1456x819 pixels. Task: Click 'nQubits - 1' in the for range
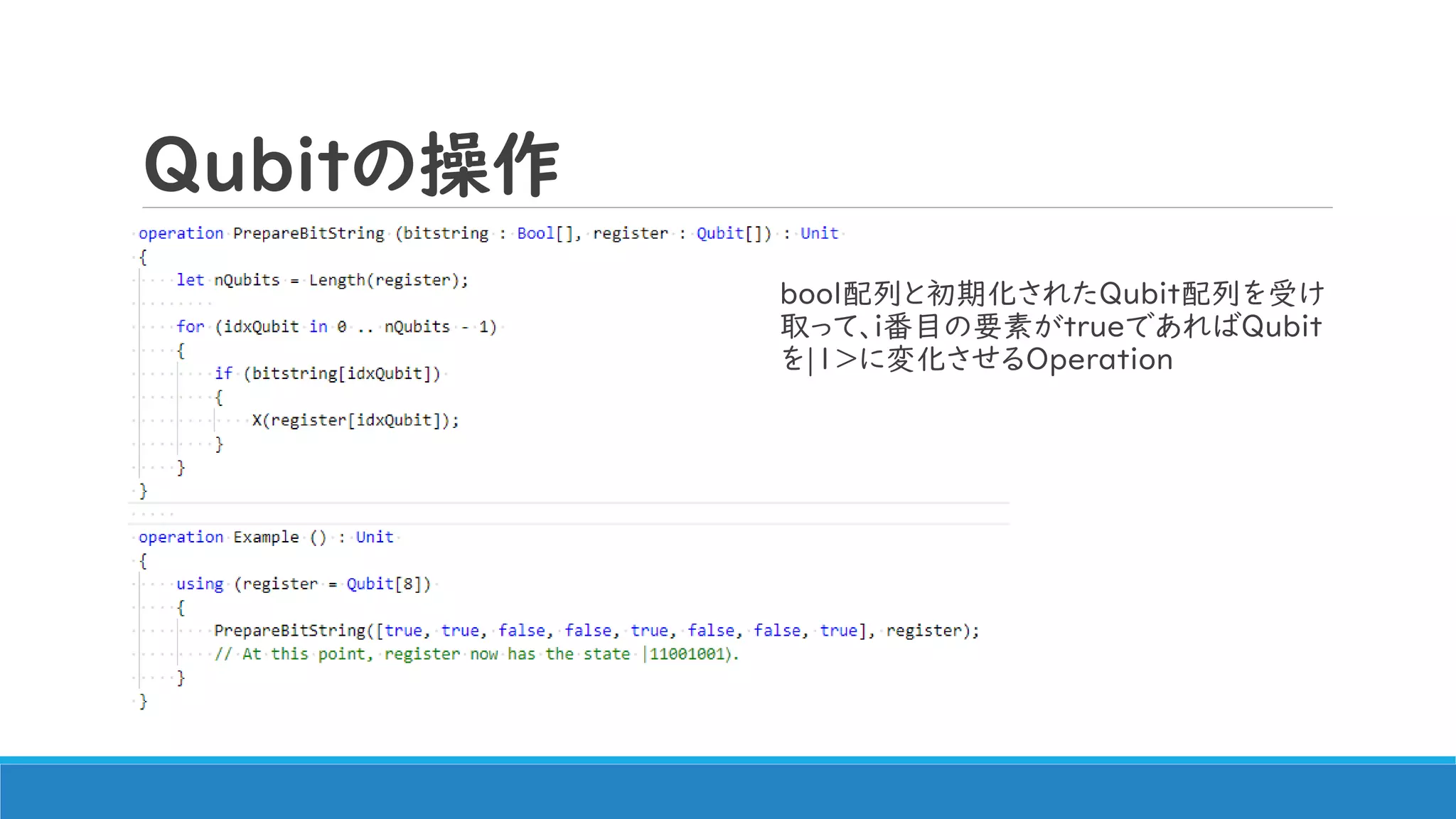(437, 327)
